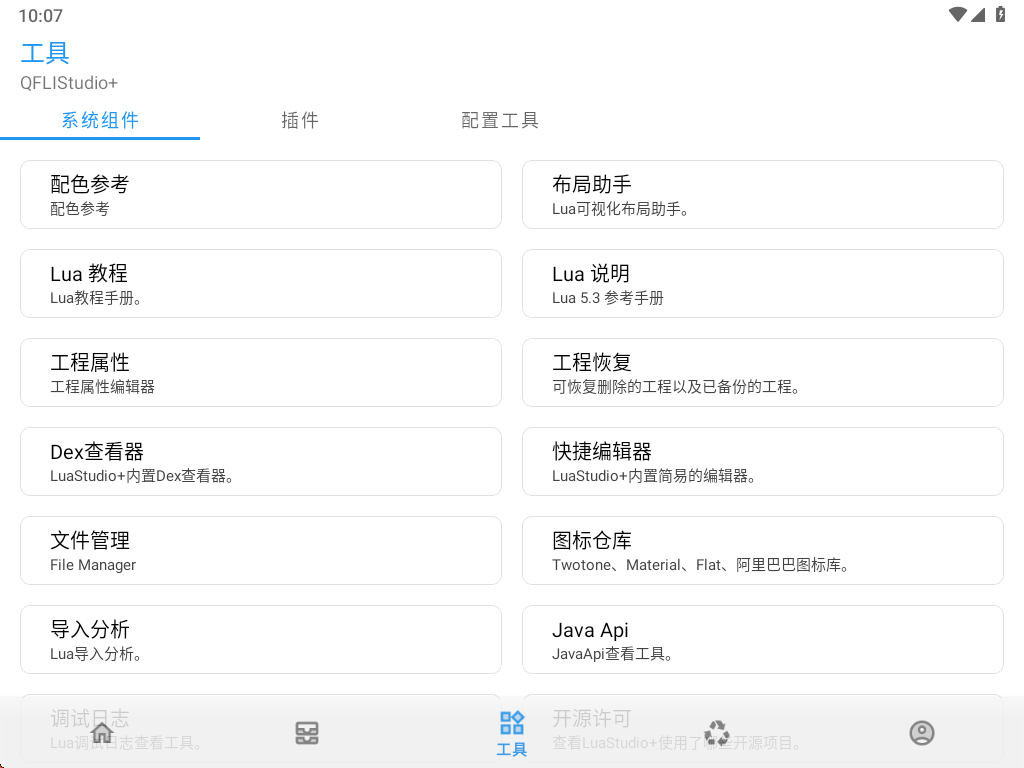Open the account profile icon
This screenshot has height=768, width=1024.
click(x=921, y=733)
